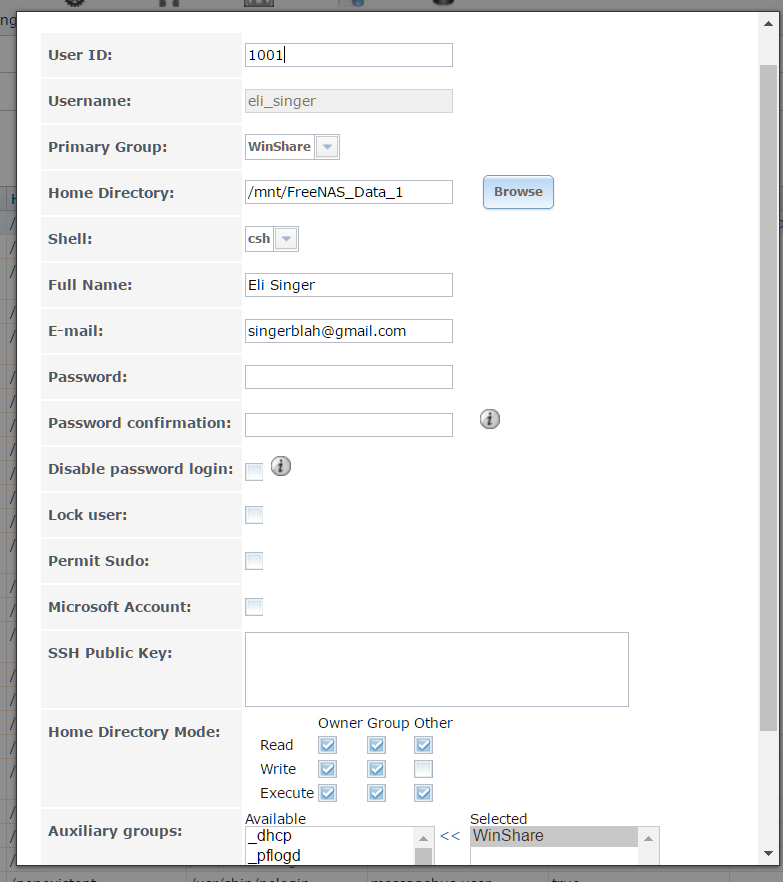Uncheck Owner Execute permission
This screenshot has width=783, height=882.
pos(327,793)
